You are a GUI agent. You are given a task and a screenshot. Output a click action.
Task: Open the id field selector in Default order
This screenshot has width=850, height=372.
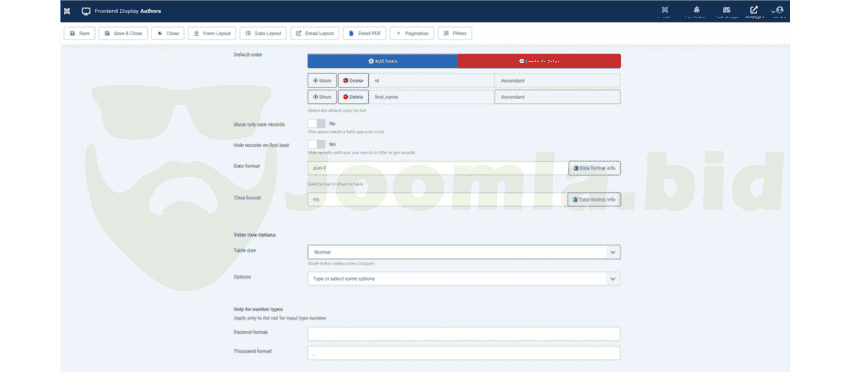tap(432, 81)
